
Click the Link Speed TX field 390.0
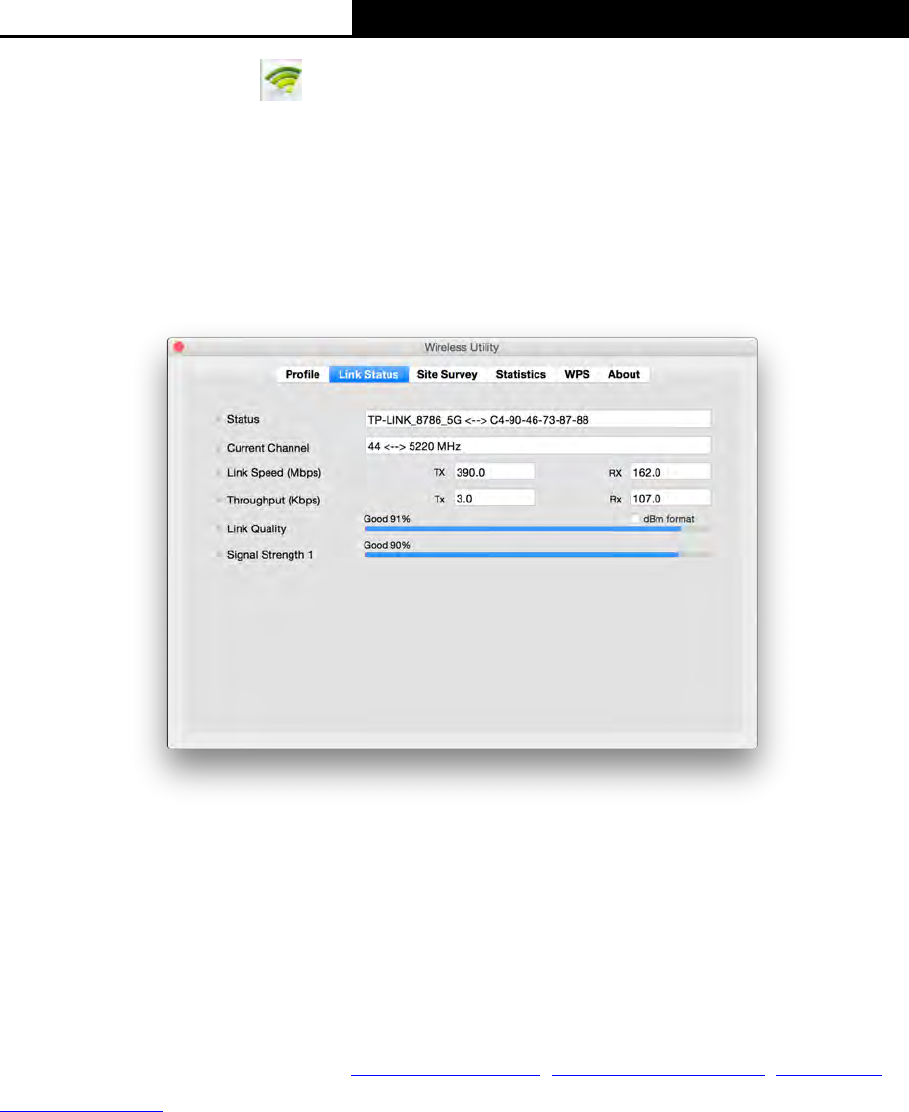tap(494, 472)
